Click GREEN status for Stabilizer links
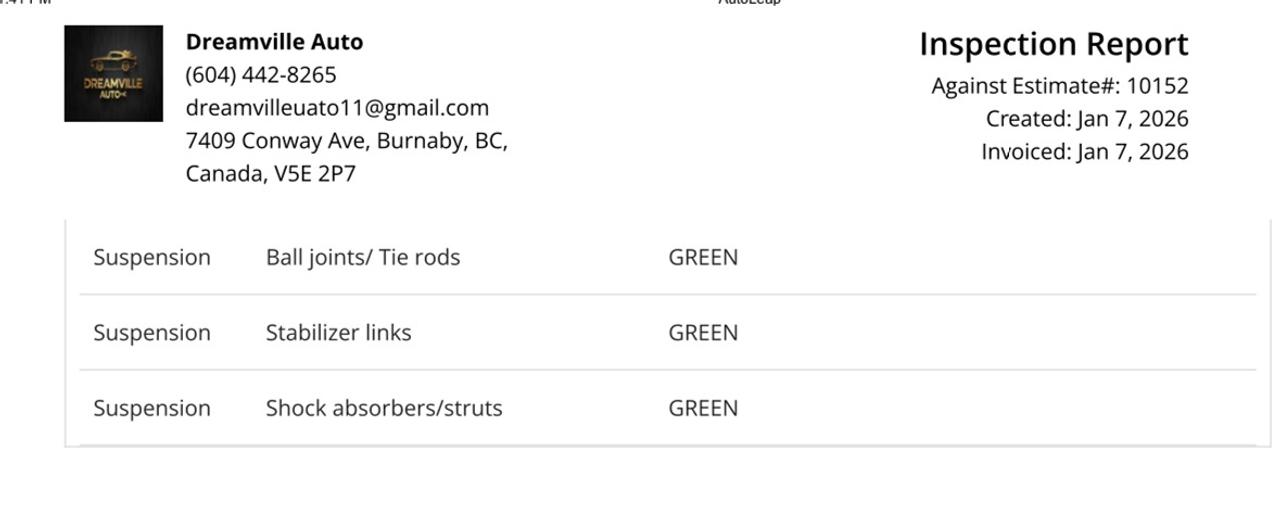Viewport: 1280px width, 520px height. [x=703, y=333]
